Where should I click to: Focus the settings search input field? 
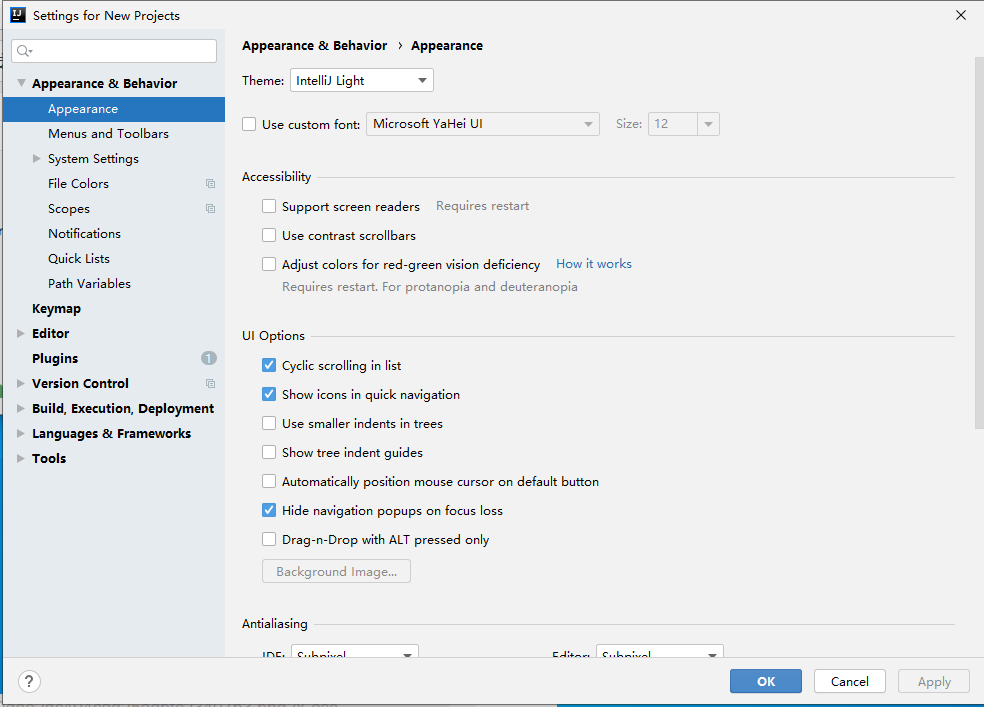[114, 51]
